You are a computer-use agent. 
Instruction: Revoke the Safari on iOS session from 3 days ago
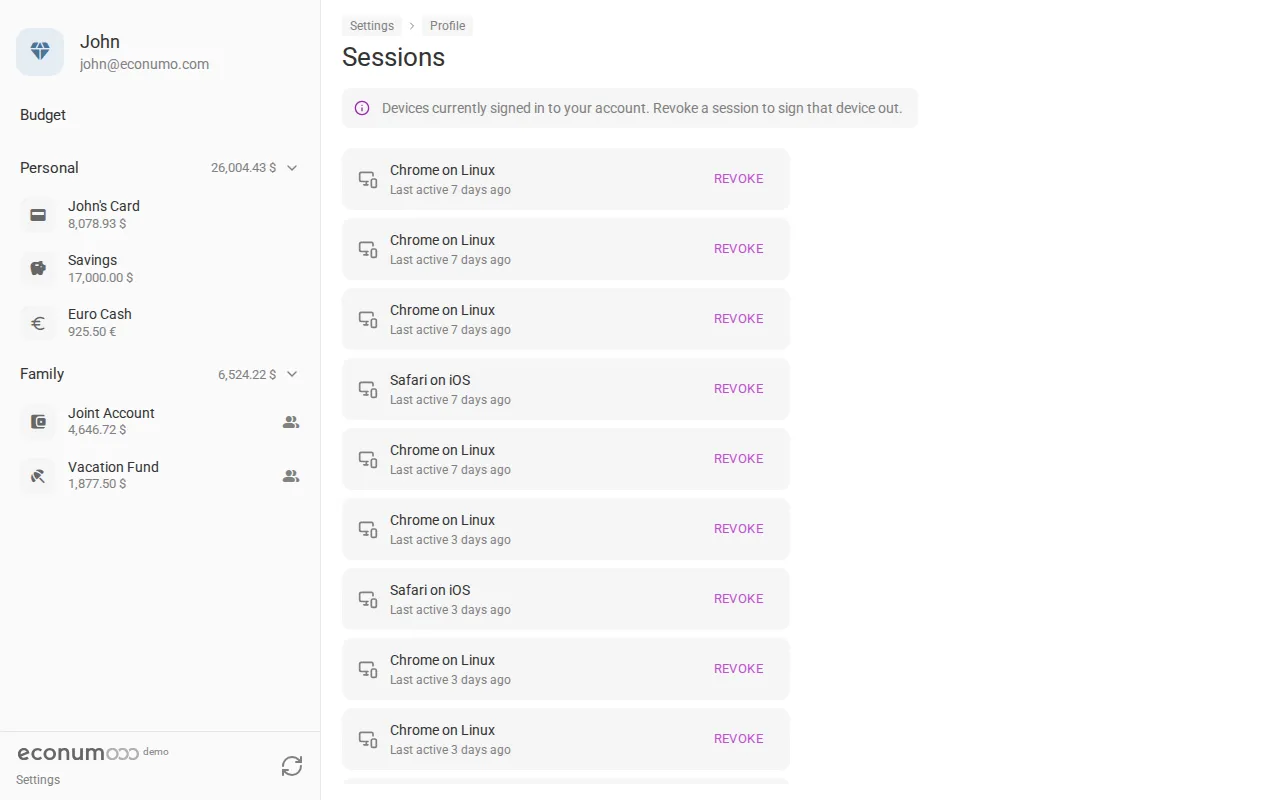point(738,599)
